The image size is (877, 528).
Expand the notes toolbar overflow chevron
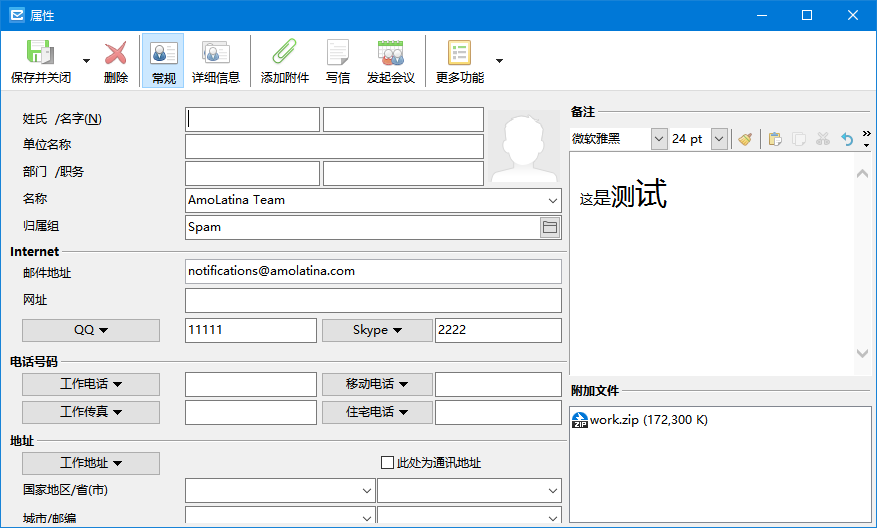[x=866, y=139]
